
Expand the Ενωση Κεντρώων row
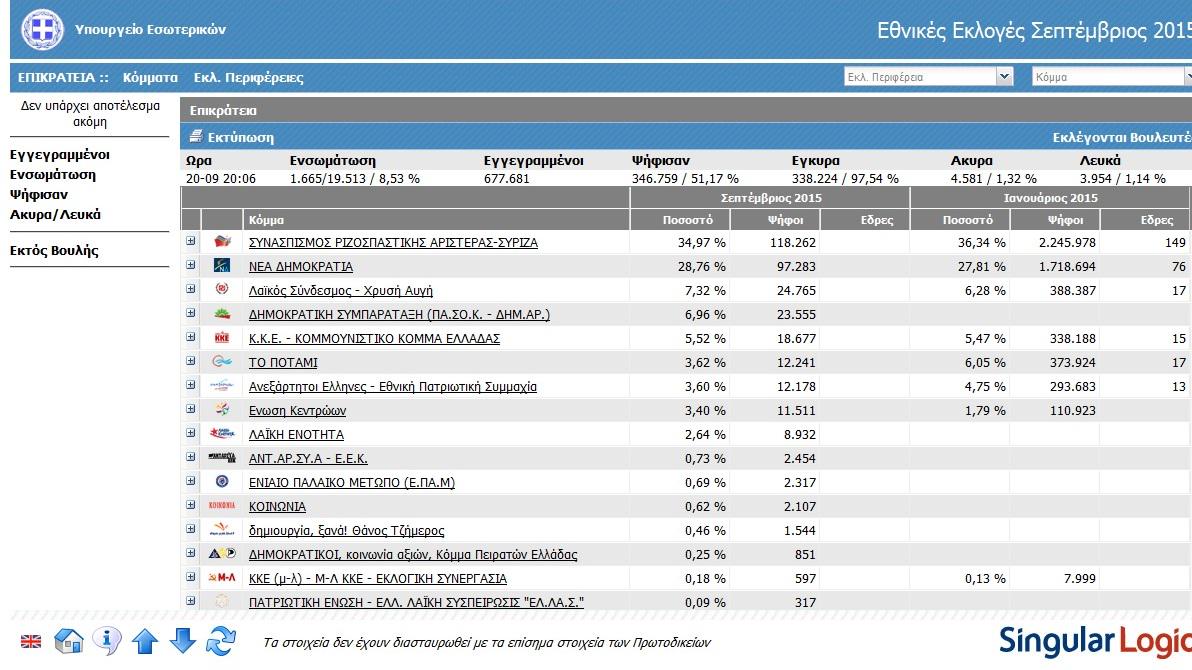(191, 408)
